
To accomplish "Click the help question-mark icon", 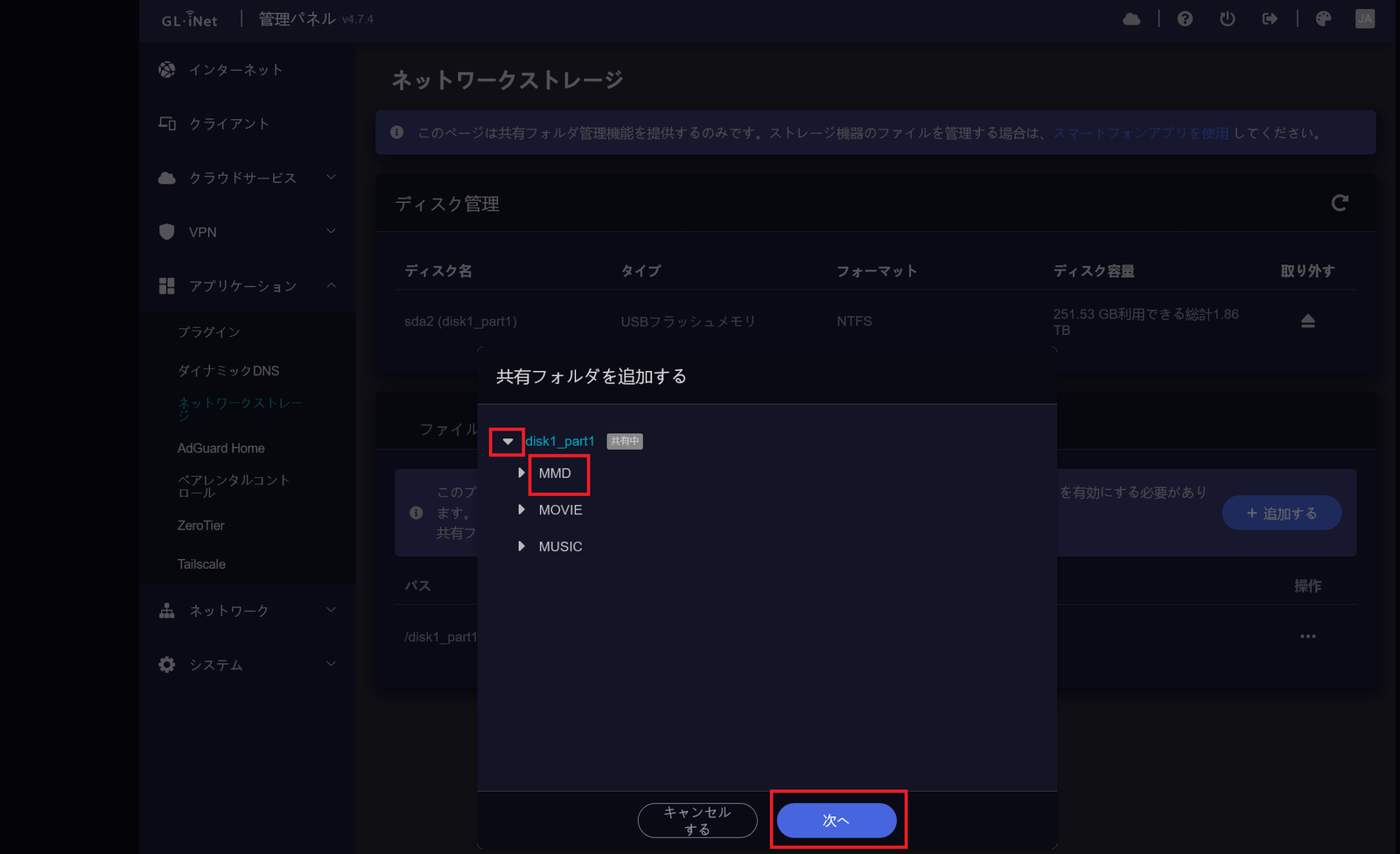I will pos(1185,18).
